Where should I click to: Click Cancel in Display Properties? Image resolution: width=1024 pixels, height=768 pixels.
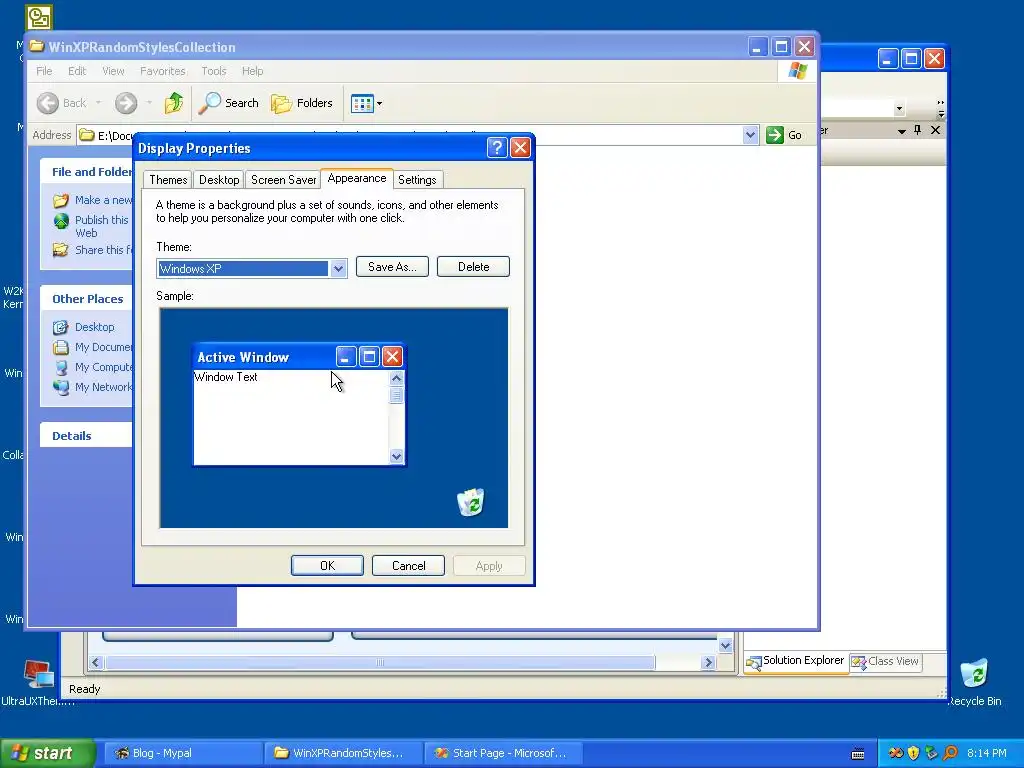tap(408, 566)
